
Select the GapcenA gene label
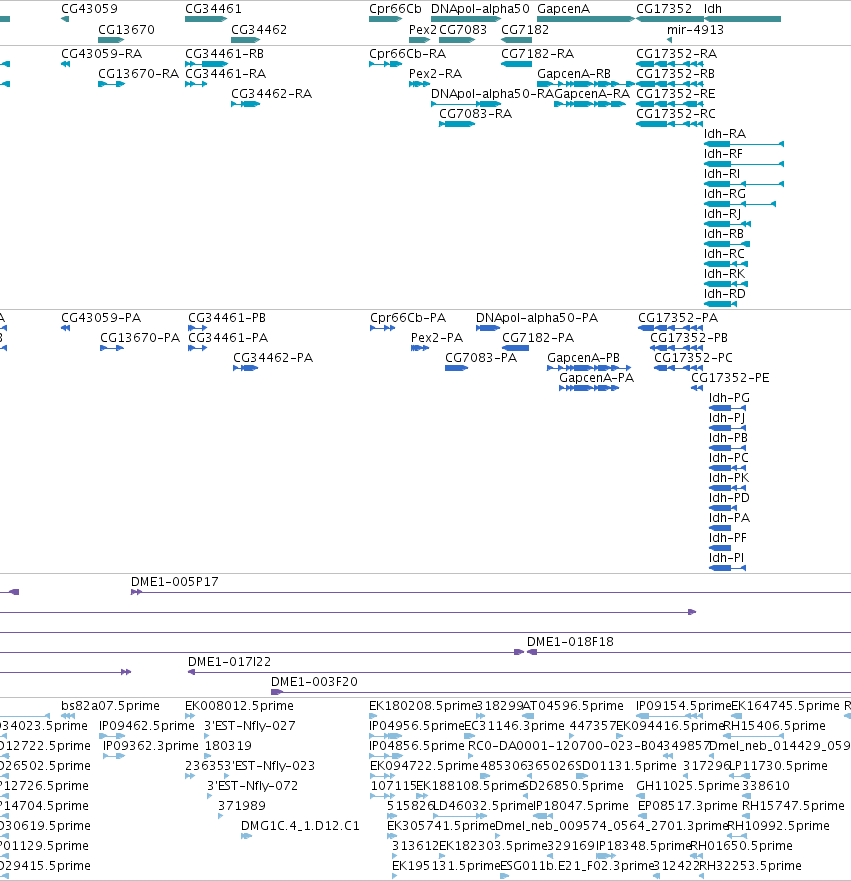point(563,9)
